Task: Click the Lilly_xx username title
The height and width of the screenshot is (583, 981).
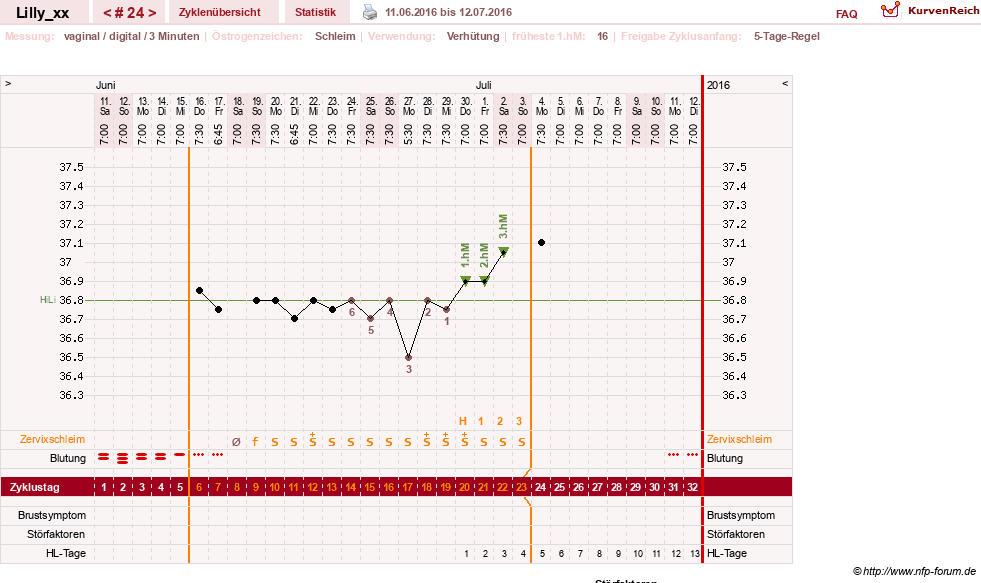Action: [x=43, y=13]
